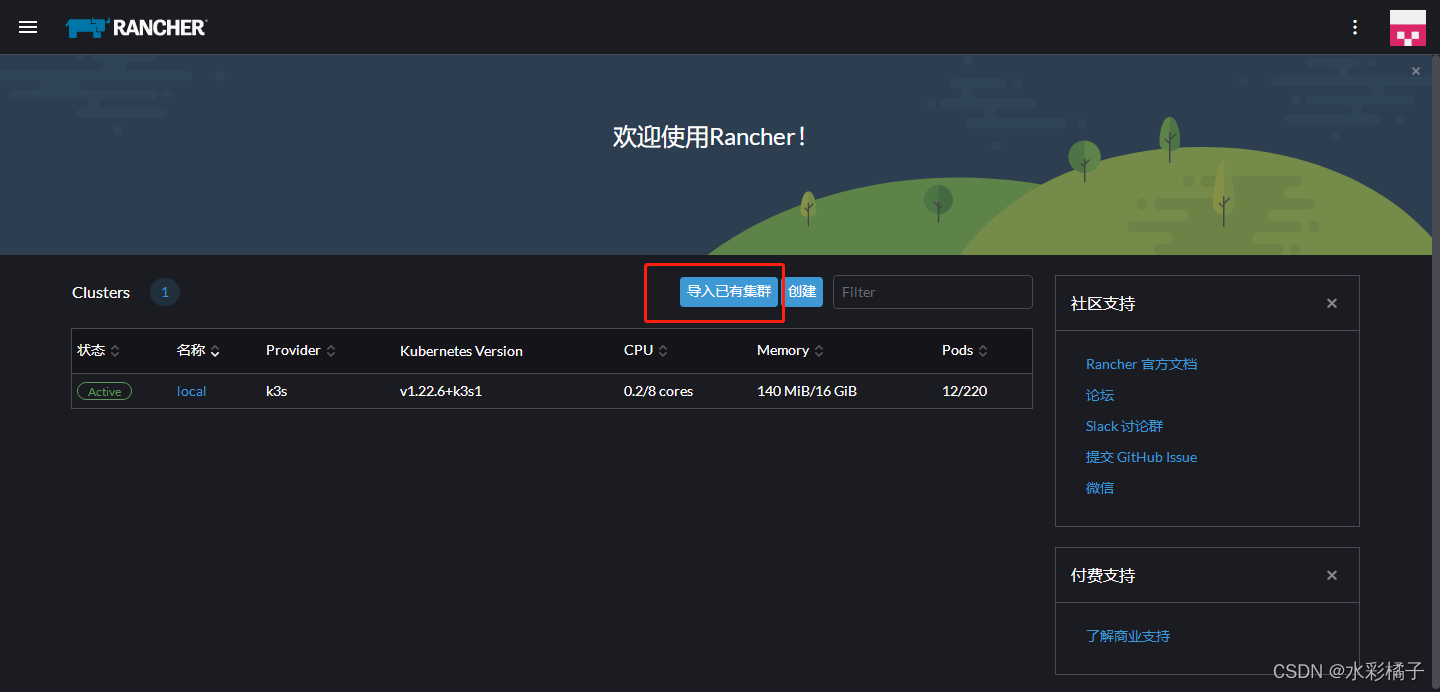
Task: Close the 付费支持 panel
Action: click(x=1331, y=575)
